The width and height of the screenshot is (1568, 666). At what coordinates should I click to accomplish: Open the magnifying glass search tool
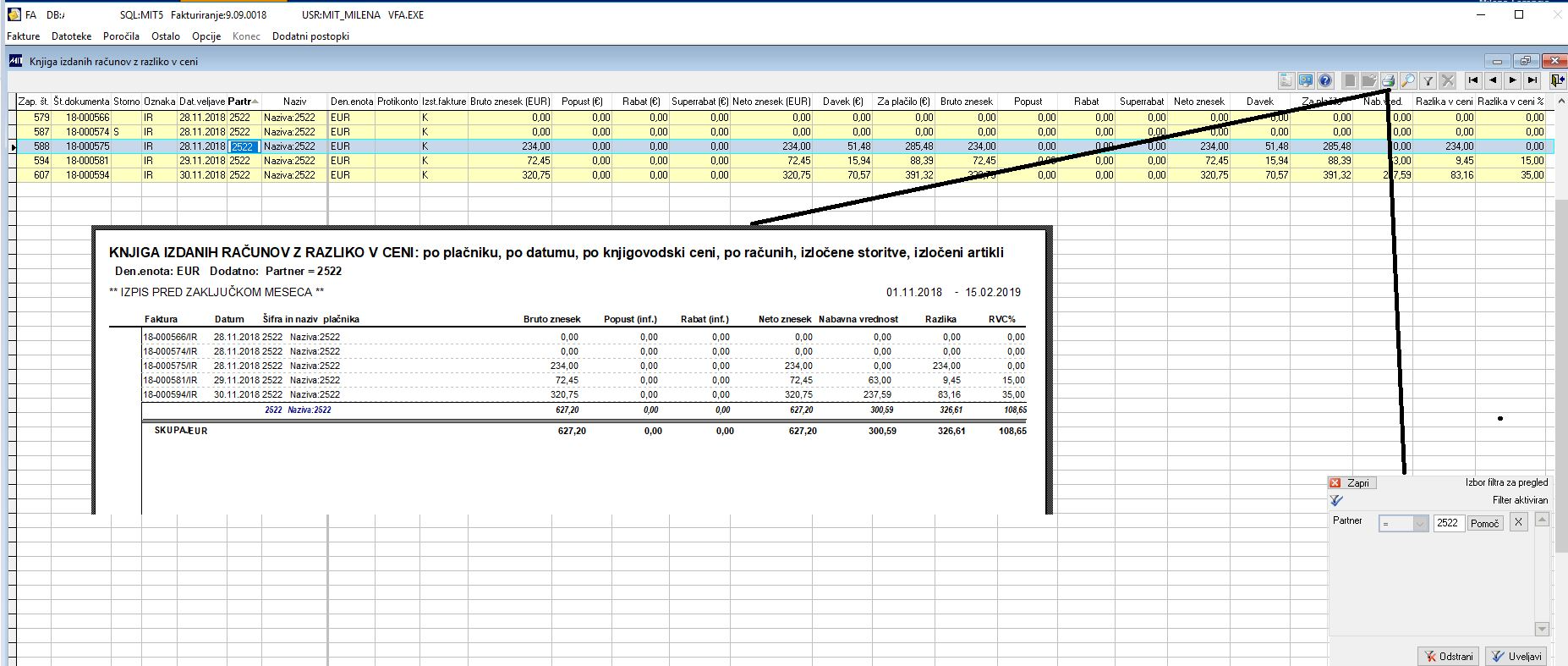1408,81
